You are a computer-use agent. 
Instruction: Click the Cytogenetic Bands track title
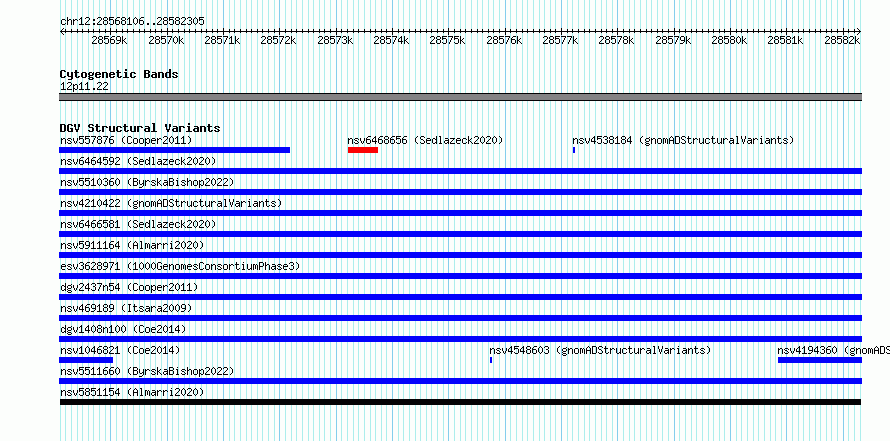[x=119, y=74]
